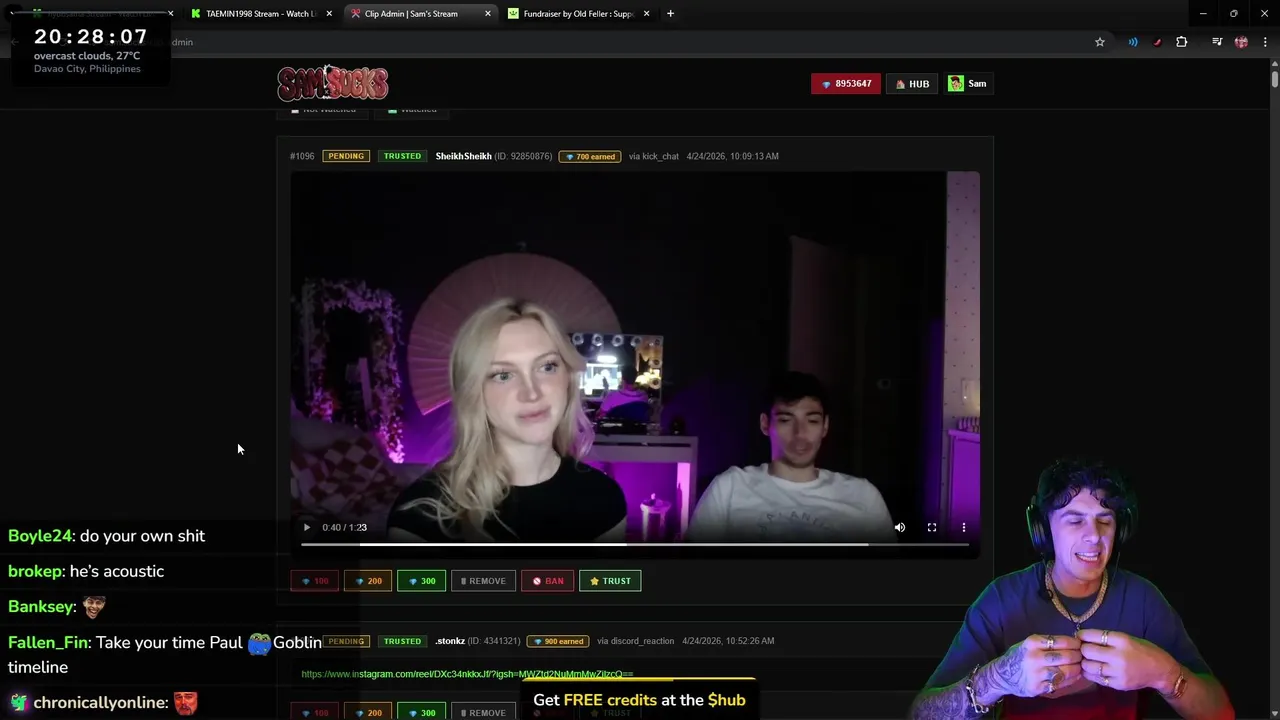The height and width of the screenshot is (720, 1280).
Task: Open the clip video in fullscreen
Action: click(931, 527)
